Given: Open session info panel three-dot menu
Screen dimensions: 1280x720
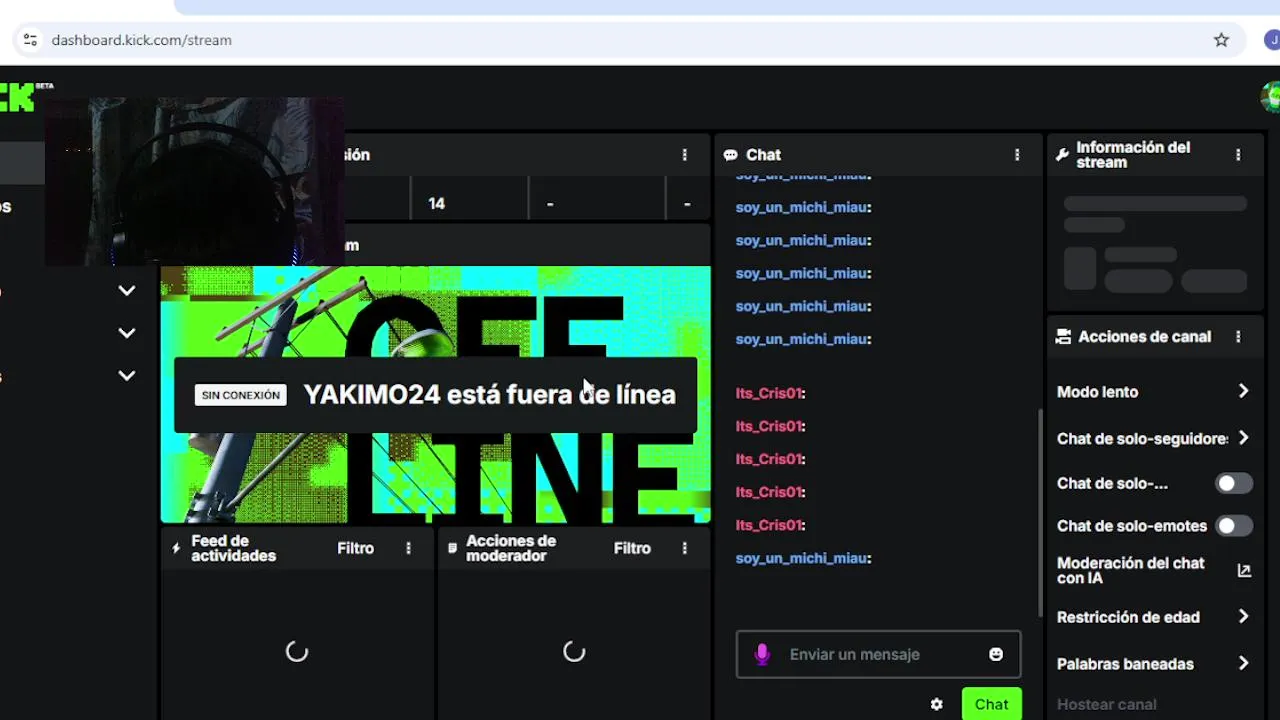Looking at the screenshot, I should point(685,155).
